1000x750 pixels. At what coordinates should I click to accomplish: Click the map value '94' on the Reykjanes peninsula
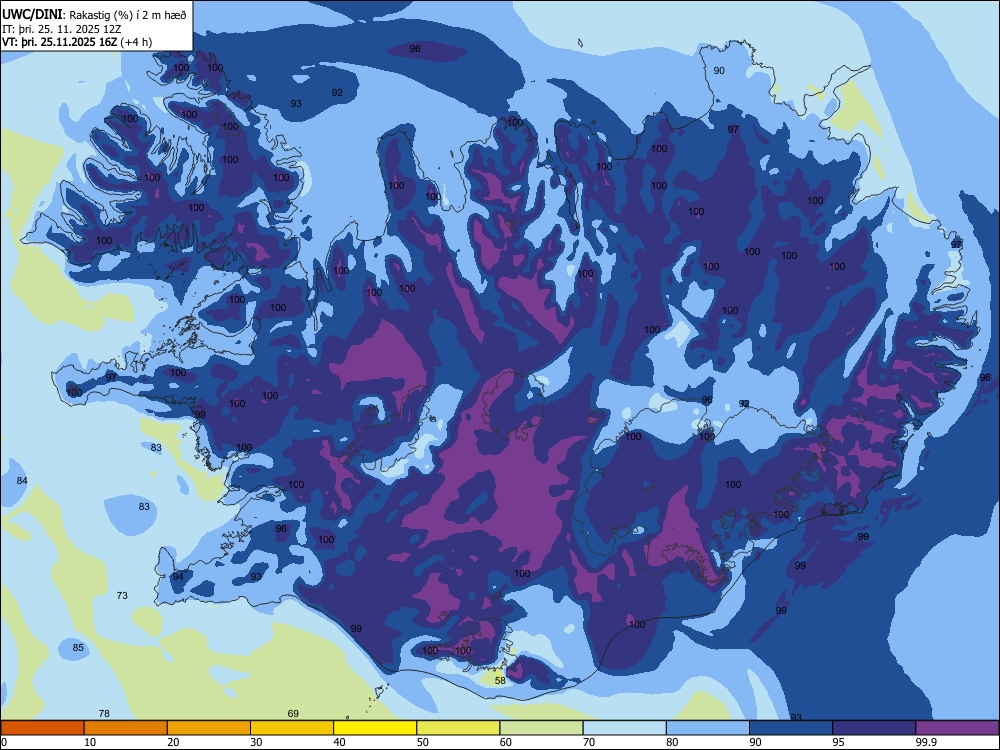click(x=178, y=577)
